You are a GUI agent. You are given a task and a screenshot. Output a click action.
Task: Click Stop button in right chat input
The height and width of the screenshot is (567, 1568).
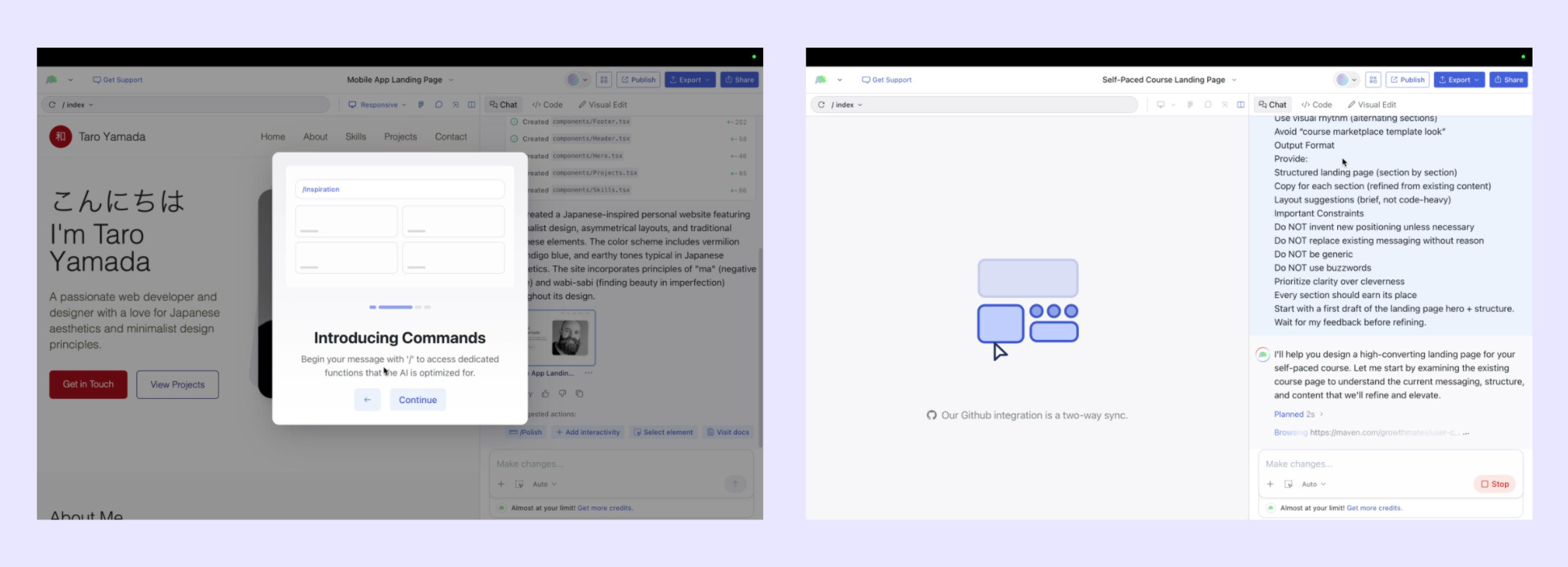(1495, 484)
